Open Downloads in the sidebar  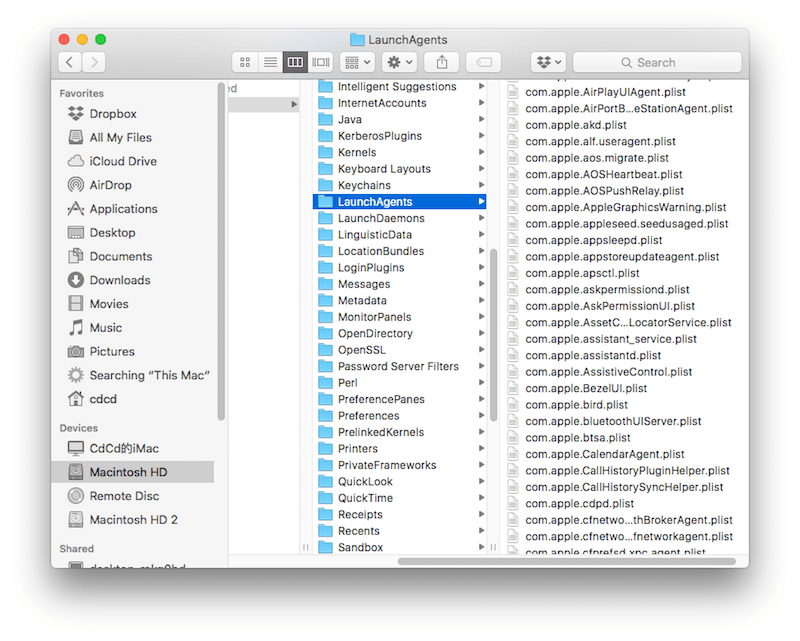pyautogui.click(x=133, y=280)
